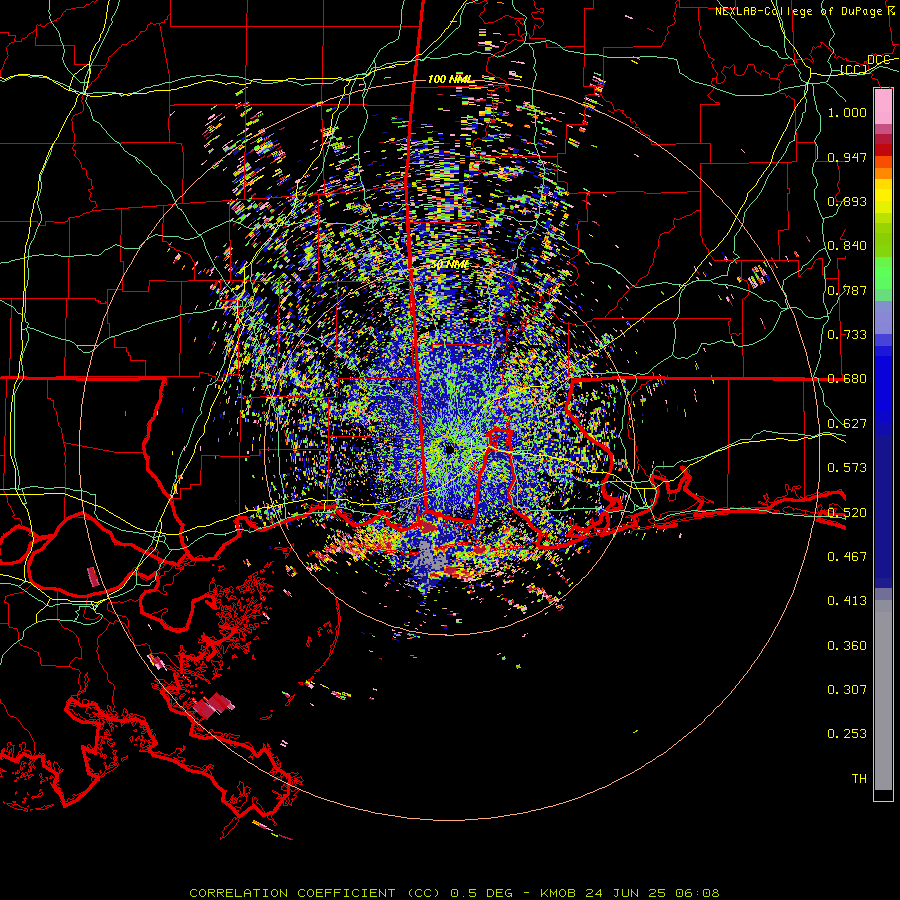Click the black radar site dot at center
900x900 pixels.
pyautogui.click(x=449, y=449)
